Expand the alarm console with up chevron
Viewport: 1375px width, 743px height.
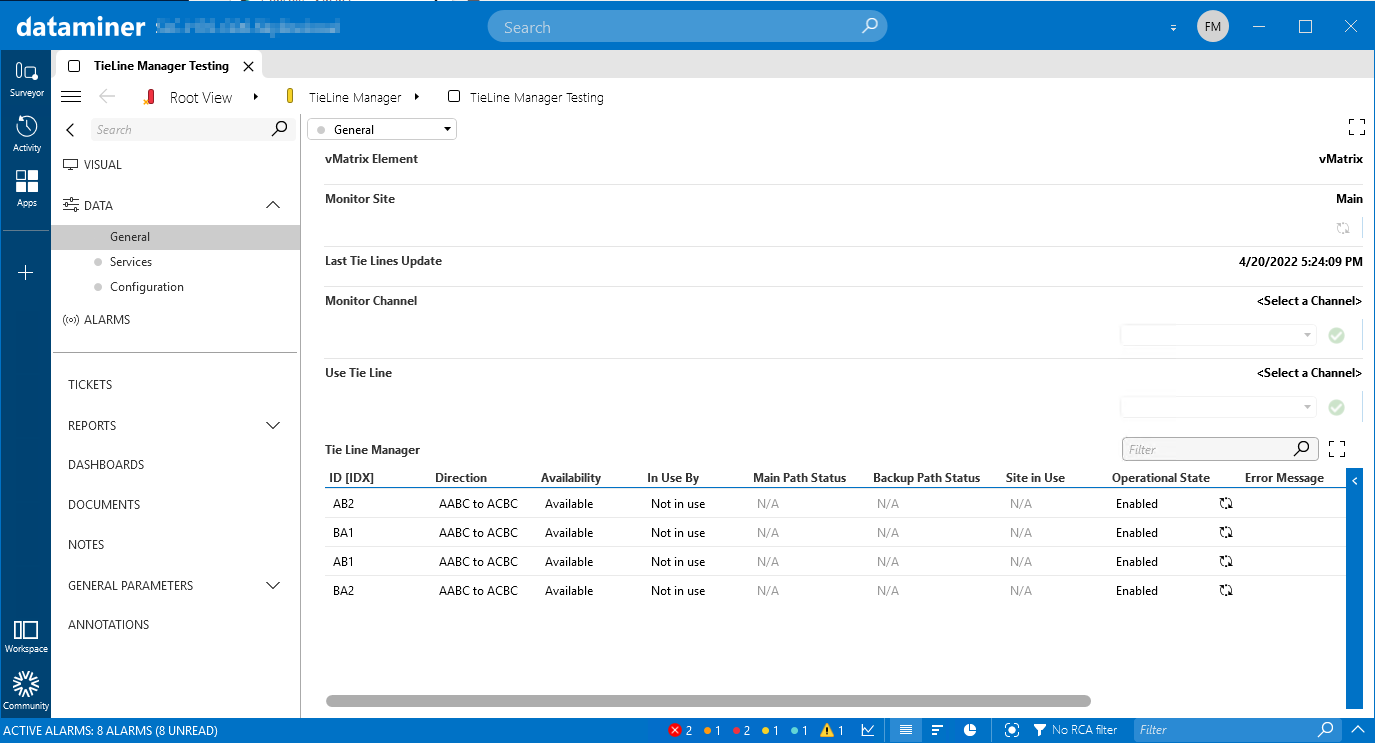pyautogui.click(x=1357, y=730)
